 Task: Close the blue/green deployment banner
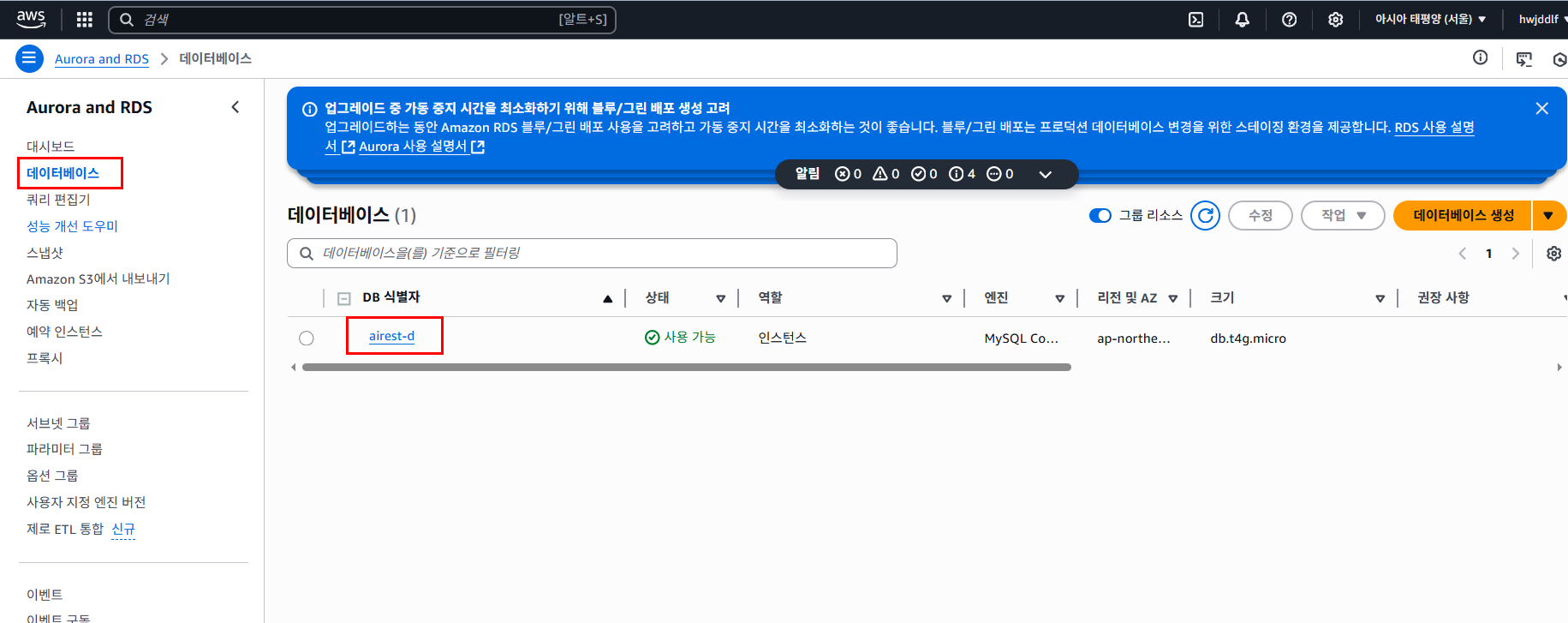point(1541,108)
